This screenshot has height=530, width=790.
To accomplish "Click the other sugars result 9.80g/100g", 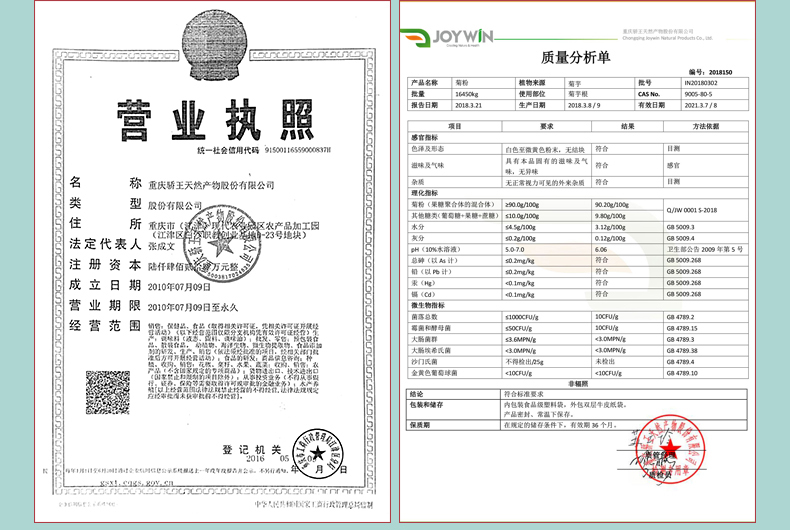I will 610,216.
